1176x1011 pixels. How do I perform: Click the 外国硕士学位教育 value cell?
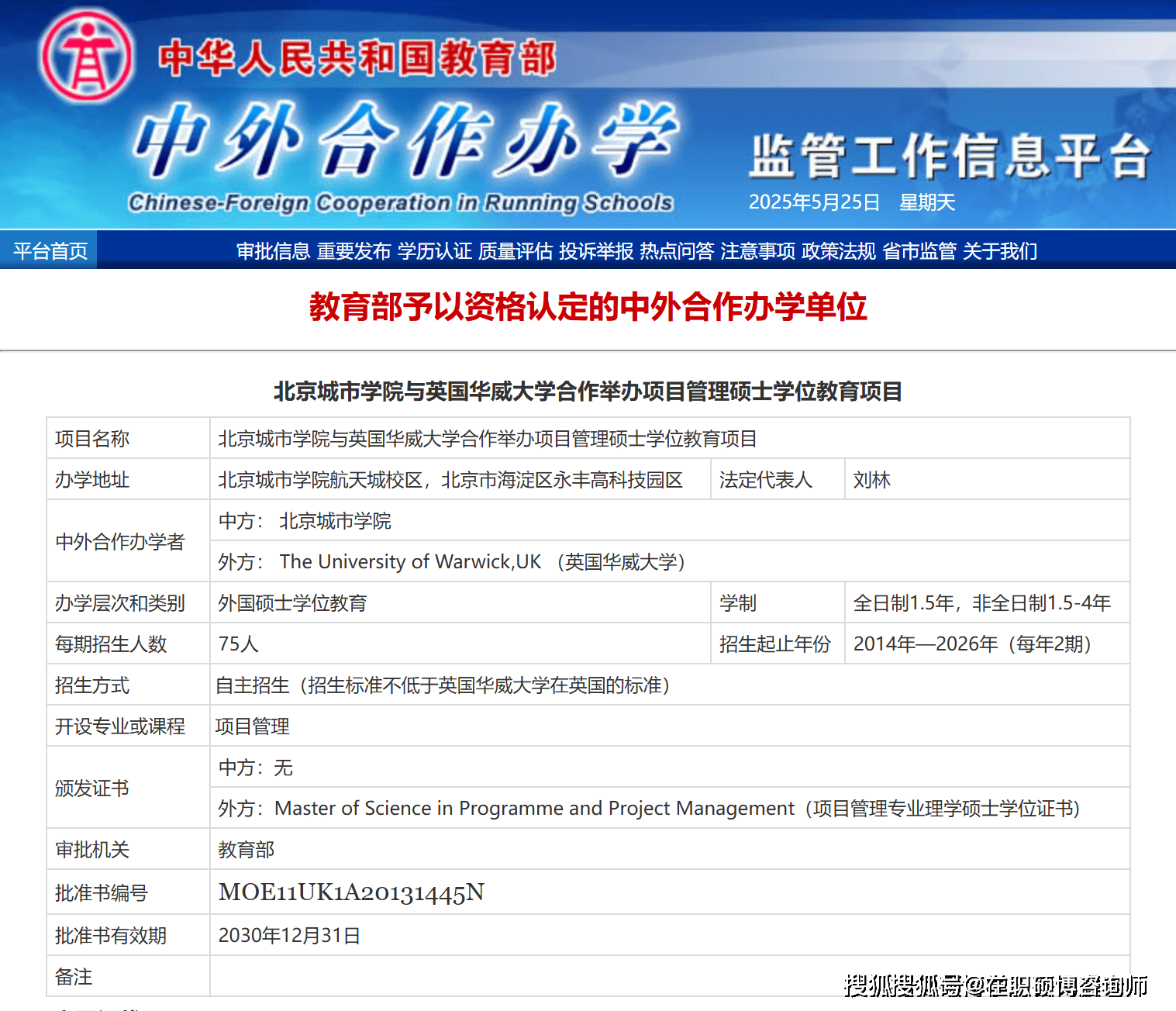click(x=460, y=603)
